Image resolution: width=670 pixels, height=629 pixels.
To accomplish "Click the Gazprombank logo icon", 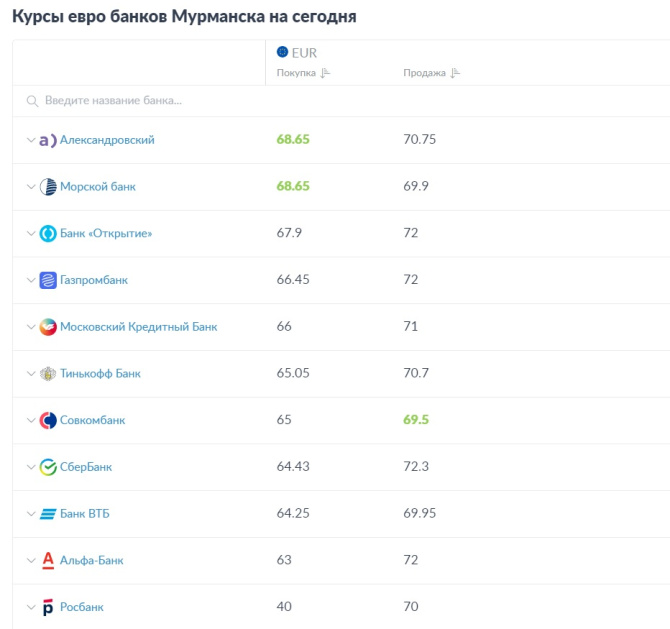I will tap(48, 280).
